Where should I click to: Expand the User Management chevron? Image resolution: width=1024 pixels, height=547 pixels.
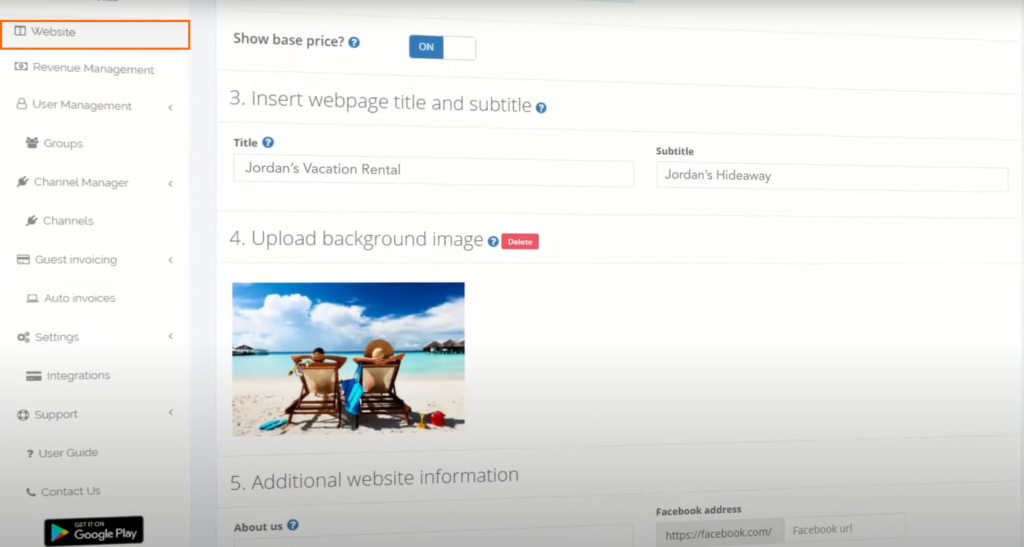coord(171,106)
